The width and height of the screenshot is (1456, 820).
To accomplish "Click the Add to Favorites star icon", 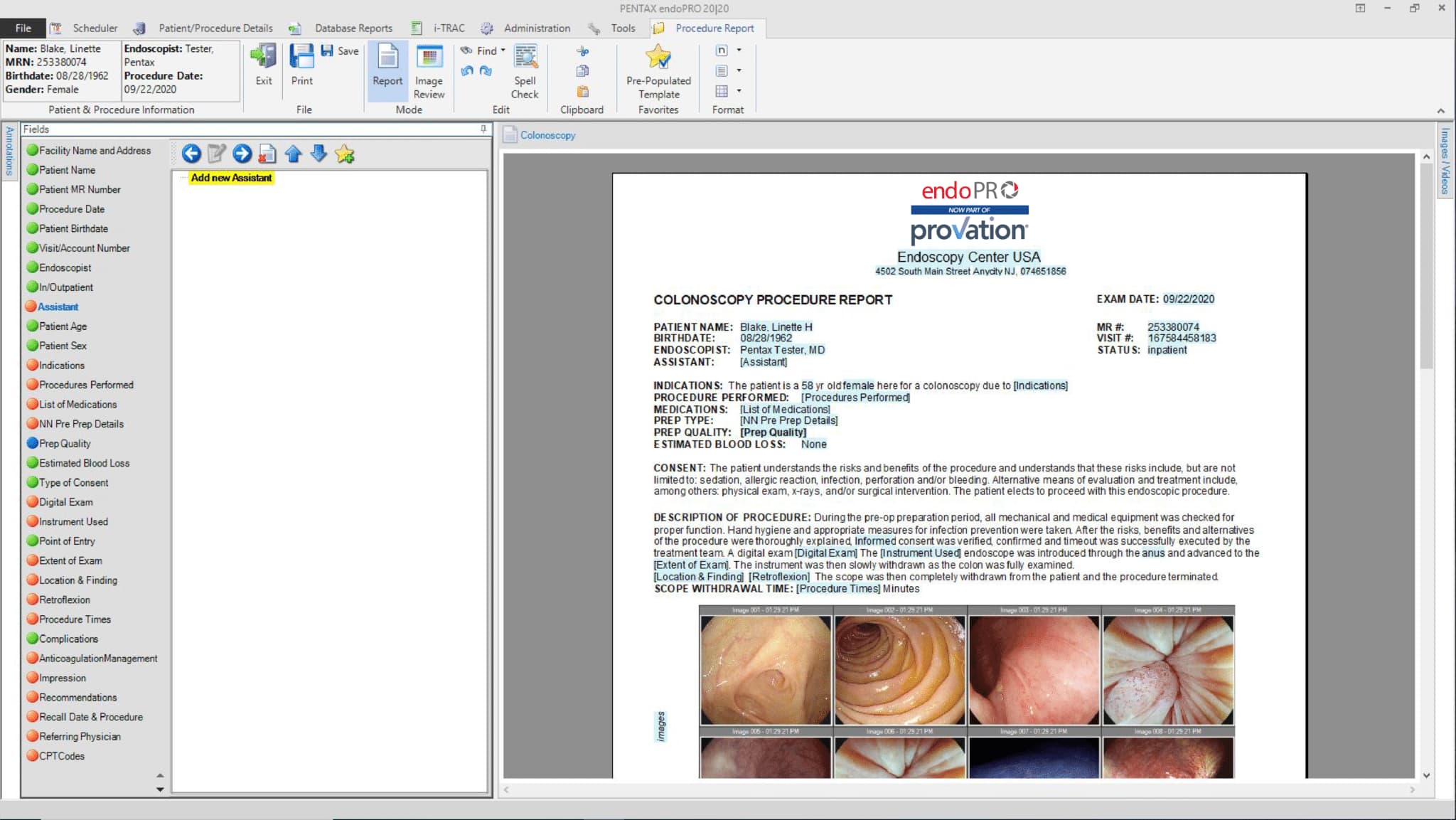I will tap(345, 153).
